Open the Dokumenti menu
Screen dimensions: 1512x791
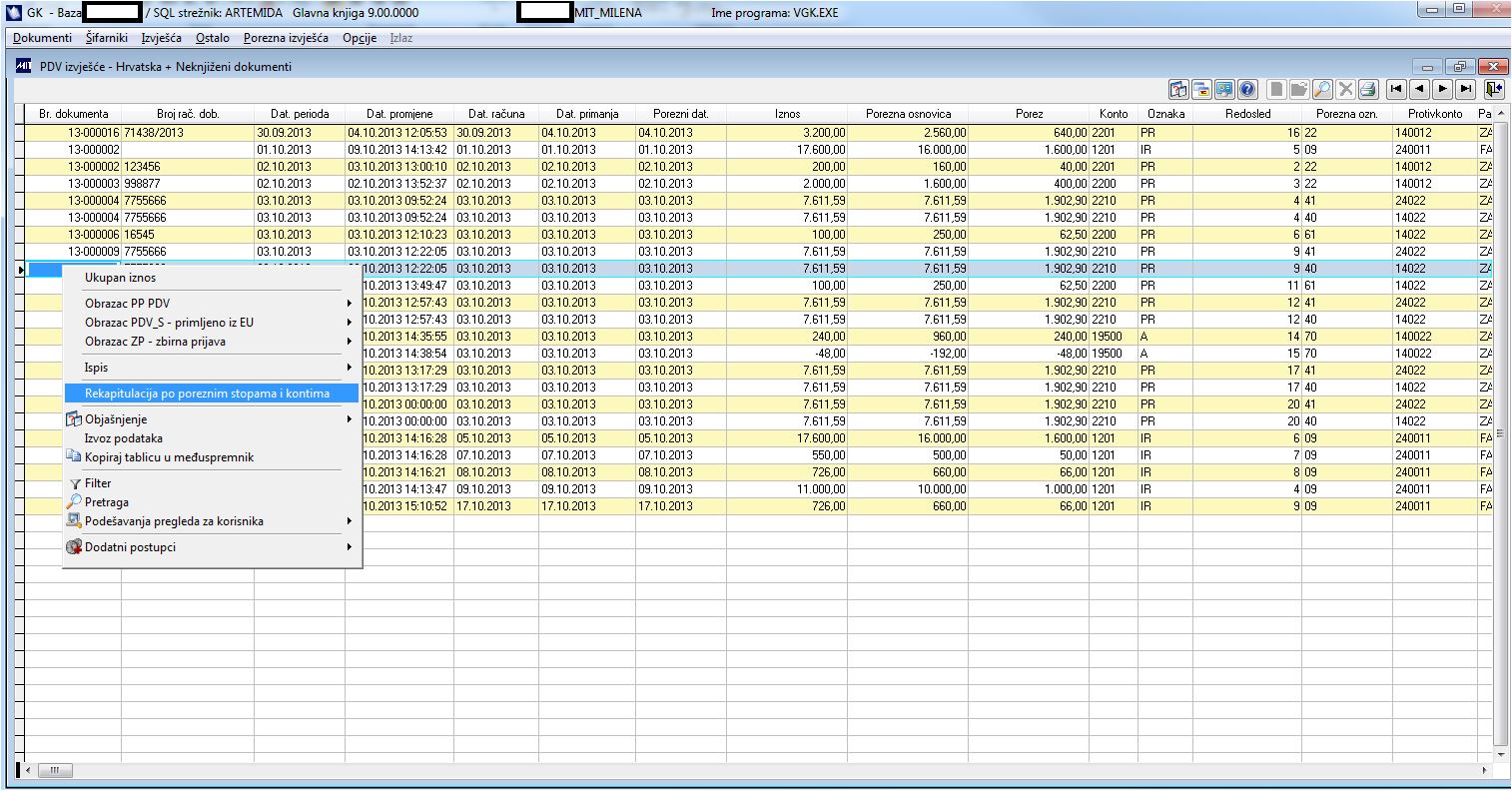[42, 38]
